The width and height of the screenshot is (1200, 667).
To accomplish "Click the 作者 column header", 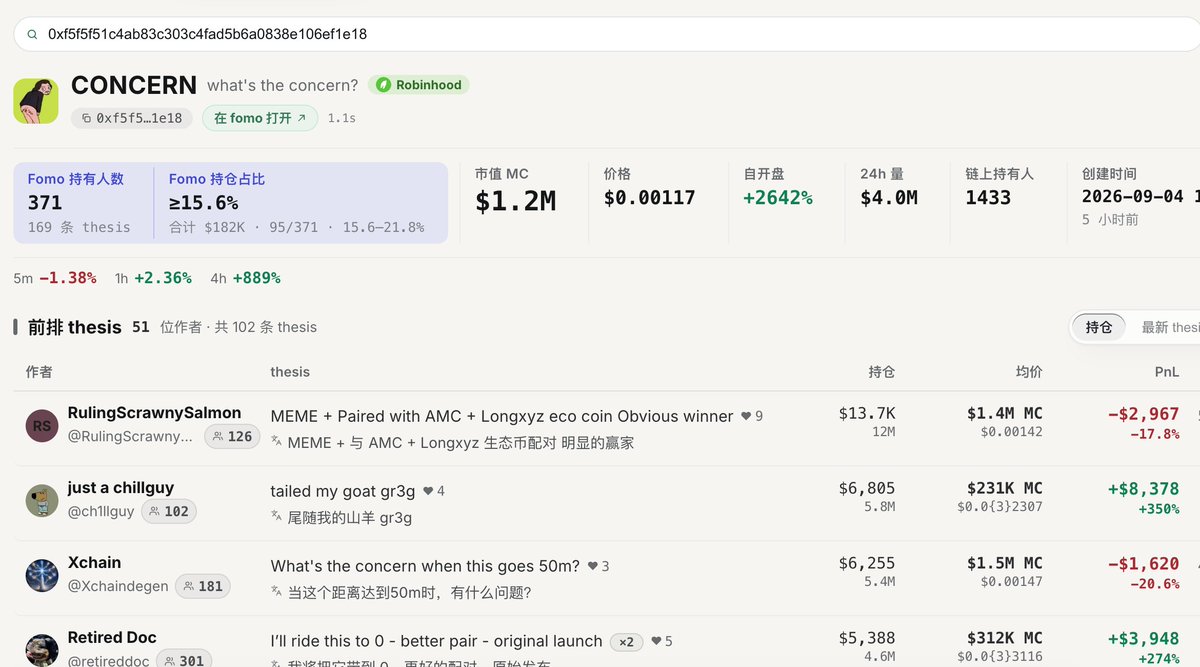I will [39, 372].
